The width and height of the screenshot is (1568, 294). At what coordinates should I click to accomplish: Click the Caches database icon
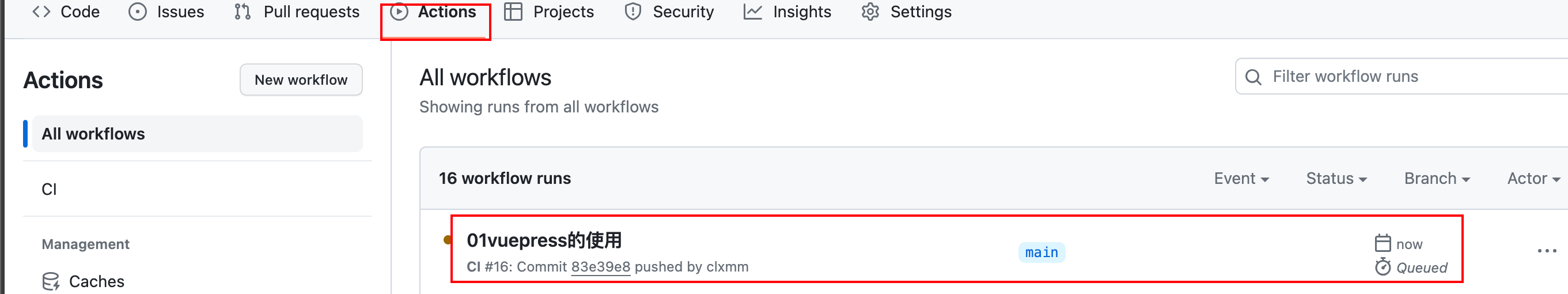(x=51, y=281)
